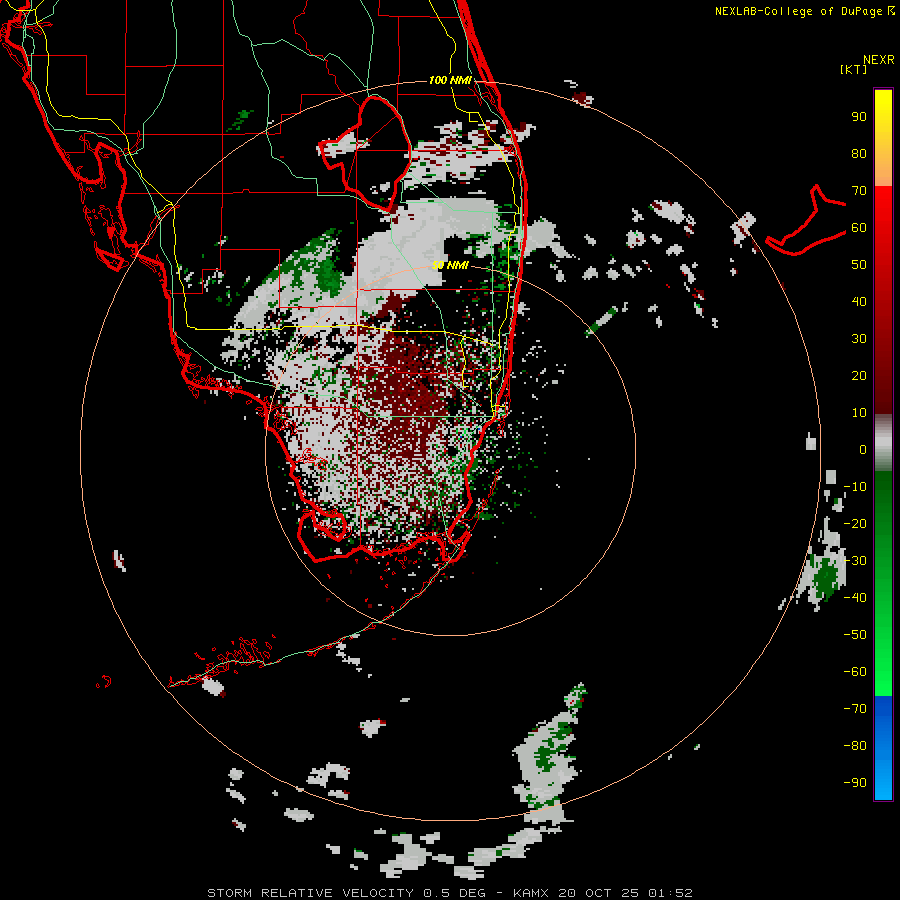Click the NEXR label above the scale
This screenshot has height=900, width=900.
click(879, 60)
